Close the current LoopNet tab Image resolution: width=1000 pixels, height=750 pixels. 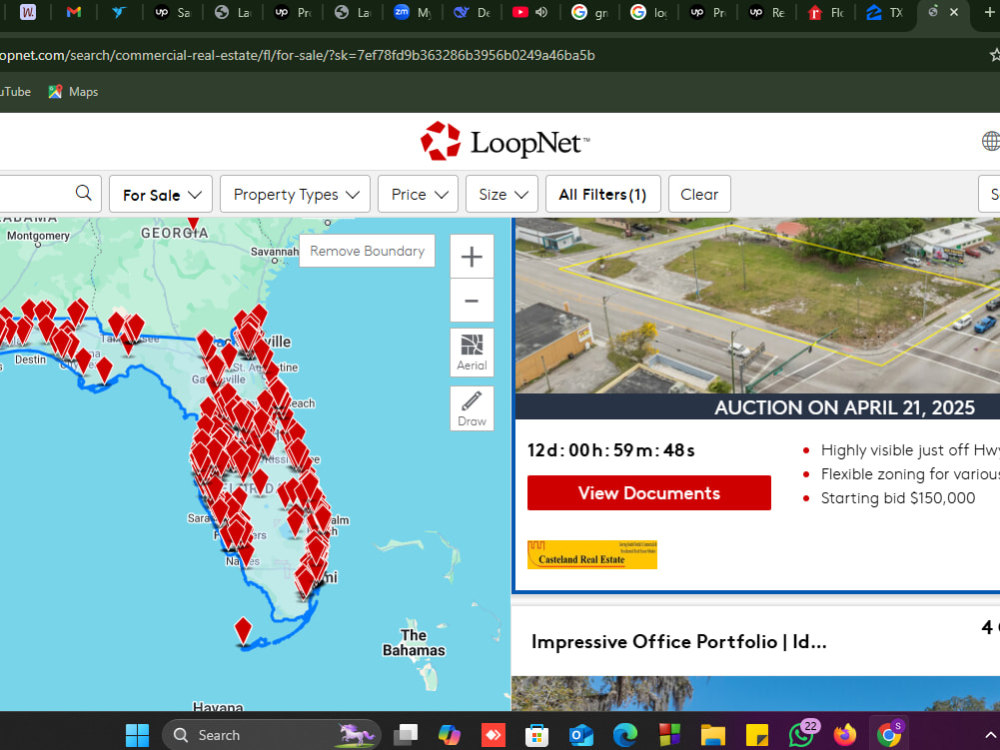tap(954, 12)
